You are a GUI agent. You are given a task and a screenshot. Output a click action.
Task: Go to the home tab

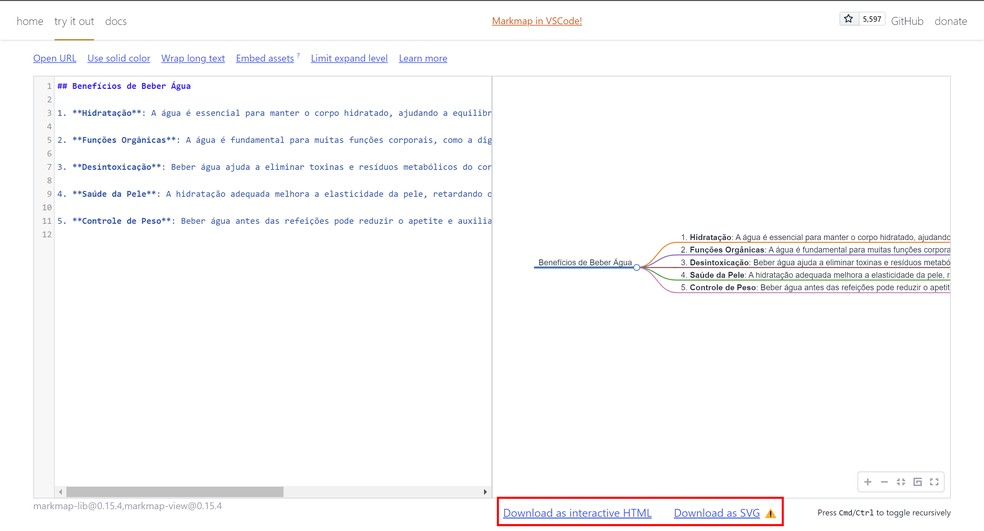[x=29, y=21]
